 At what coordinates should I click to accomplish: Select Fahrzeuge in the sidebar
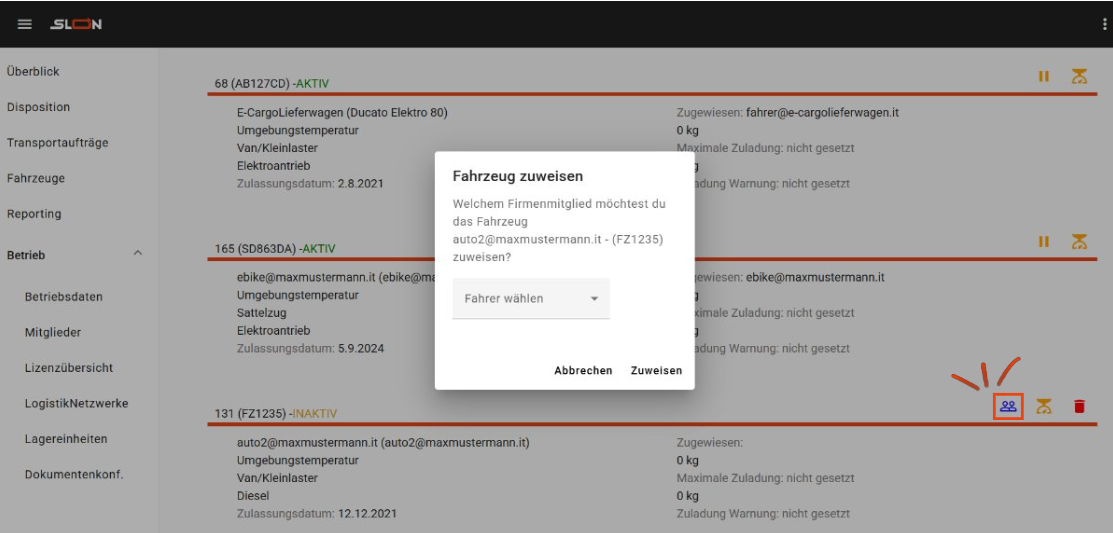[36, 178]
